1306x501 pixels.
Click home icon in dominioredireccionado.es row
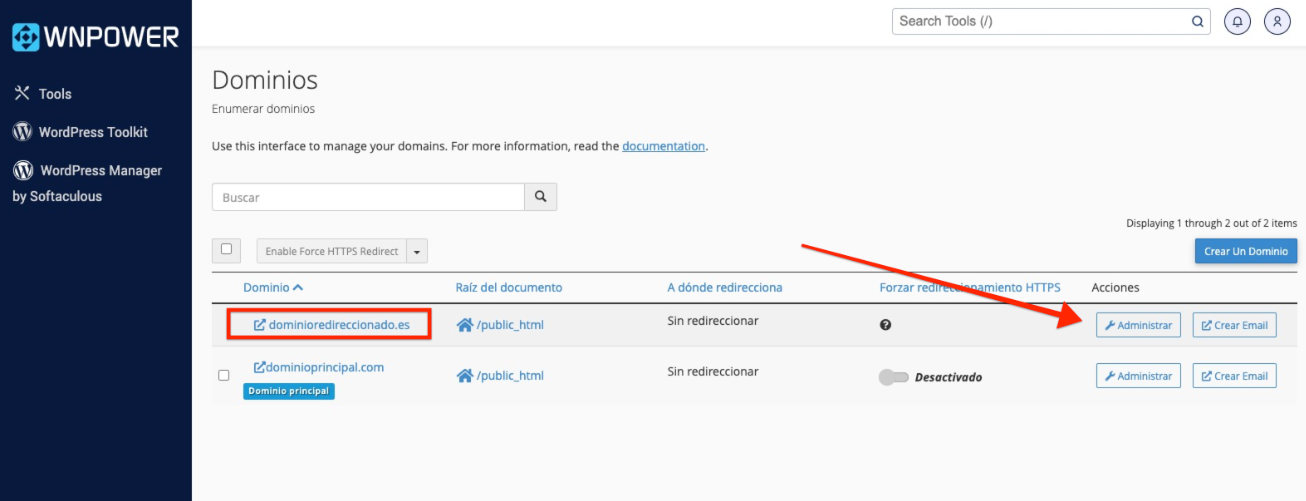pyautogui.click(x=464, y=325)
